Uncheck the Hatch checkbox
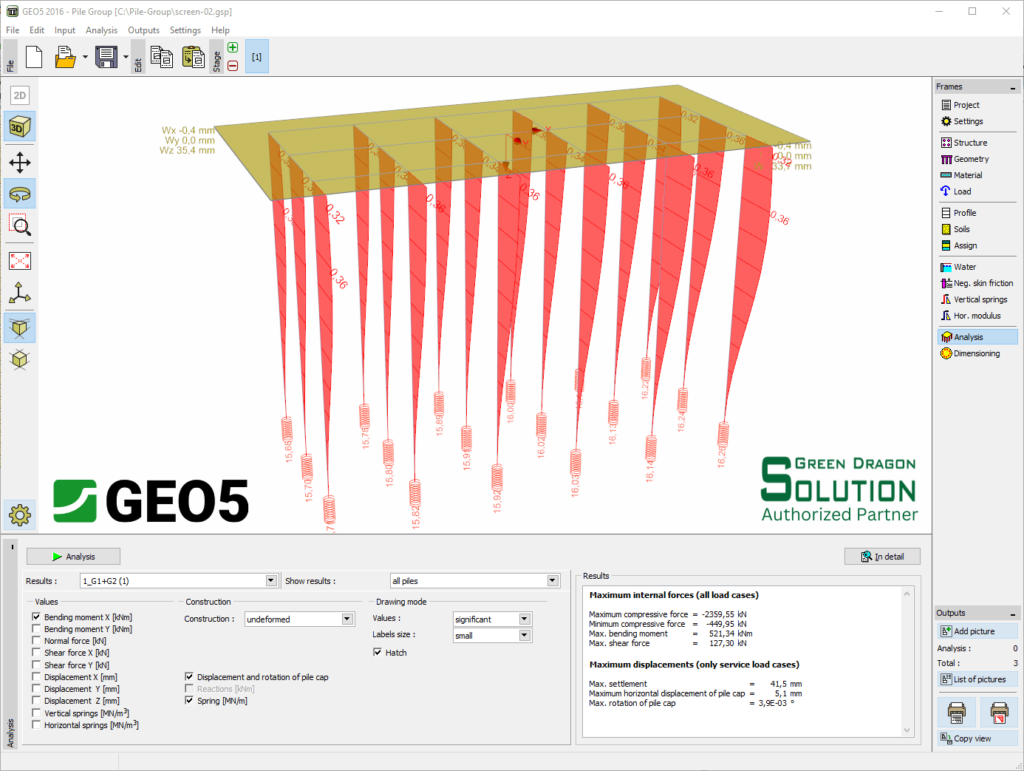This screenshot has height=771, width=1024. click(378, 653)
